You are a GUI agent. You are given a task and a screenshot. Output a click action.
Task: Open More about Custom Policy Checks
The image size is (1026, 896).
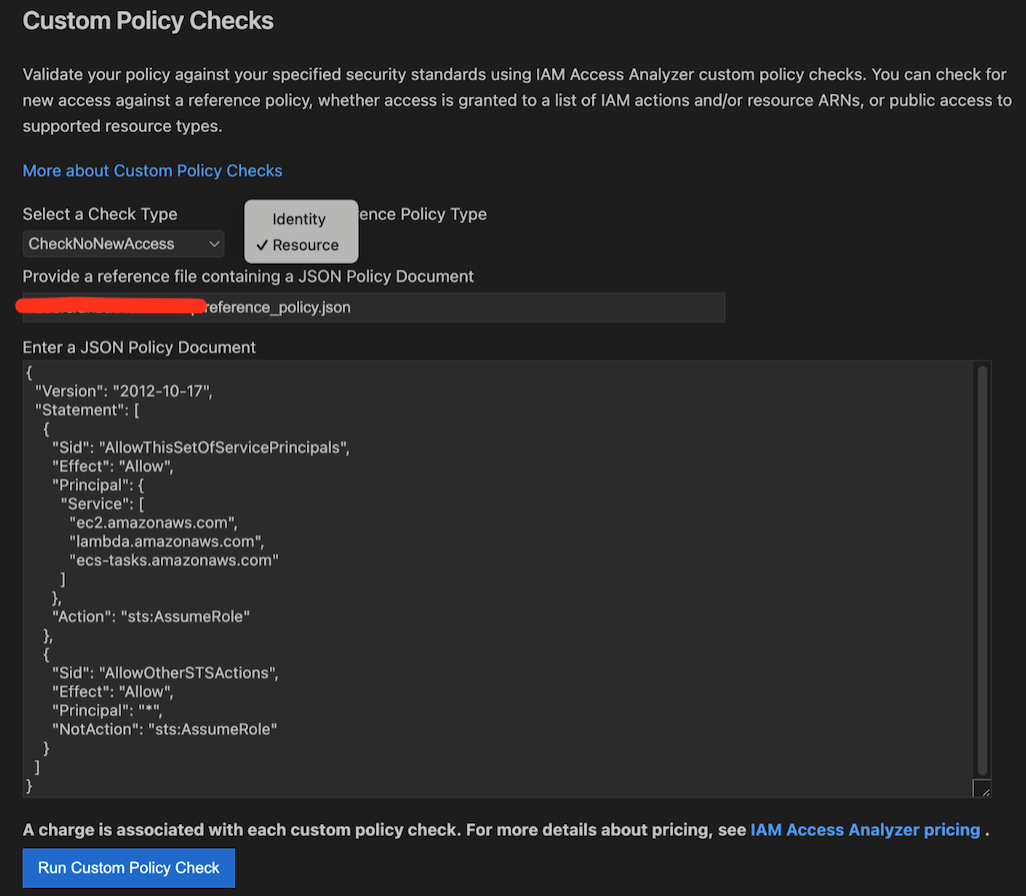[152, 170]
